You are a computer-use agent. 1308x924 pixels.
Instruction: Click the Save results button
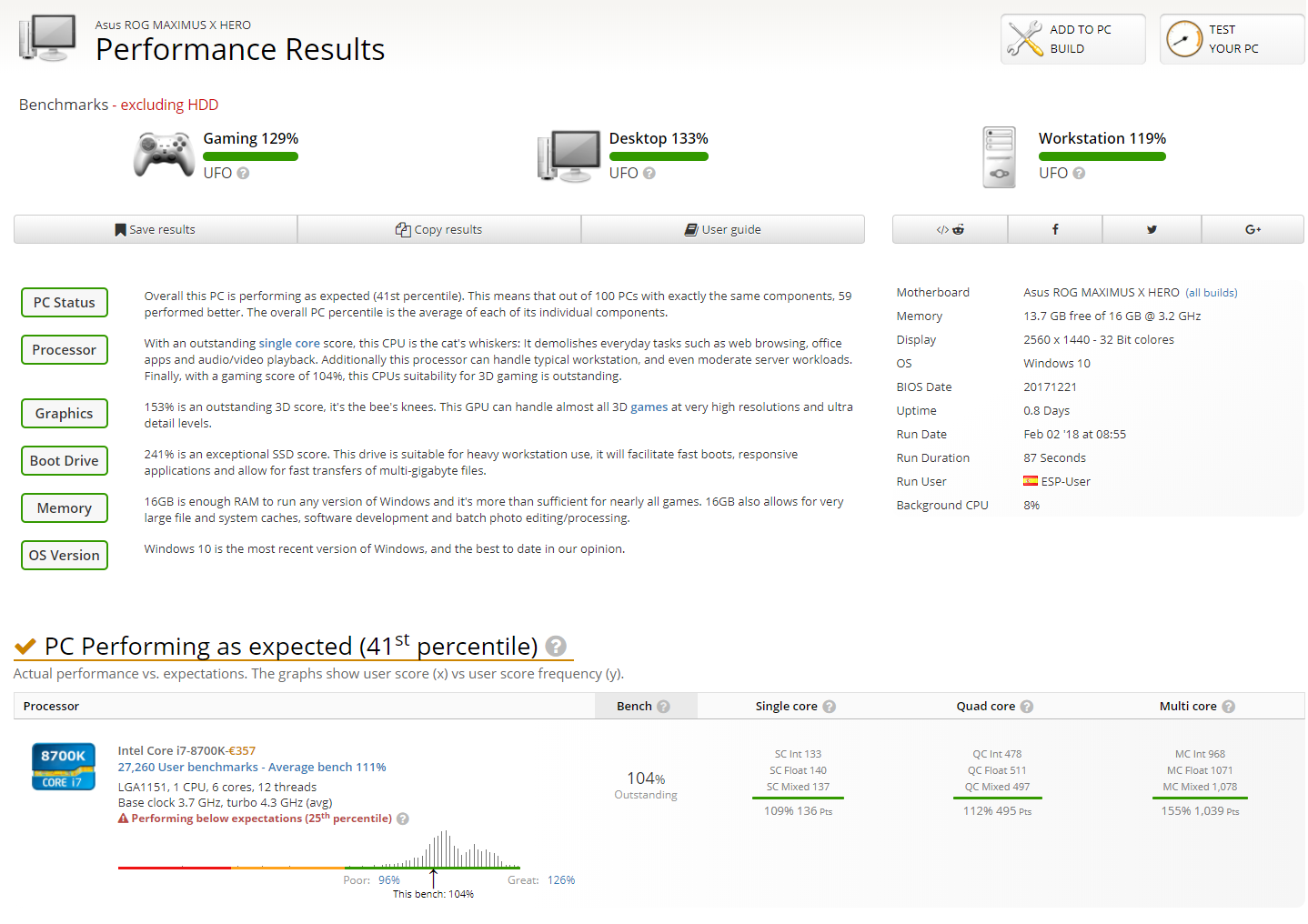click(x=156, y=229)
